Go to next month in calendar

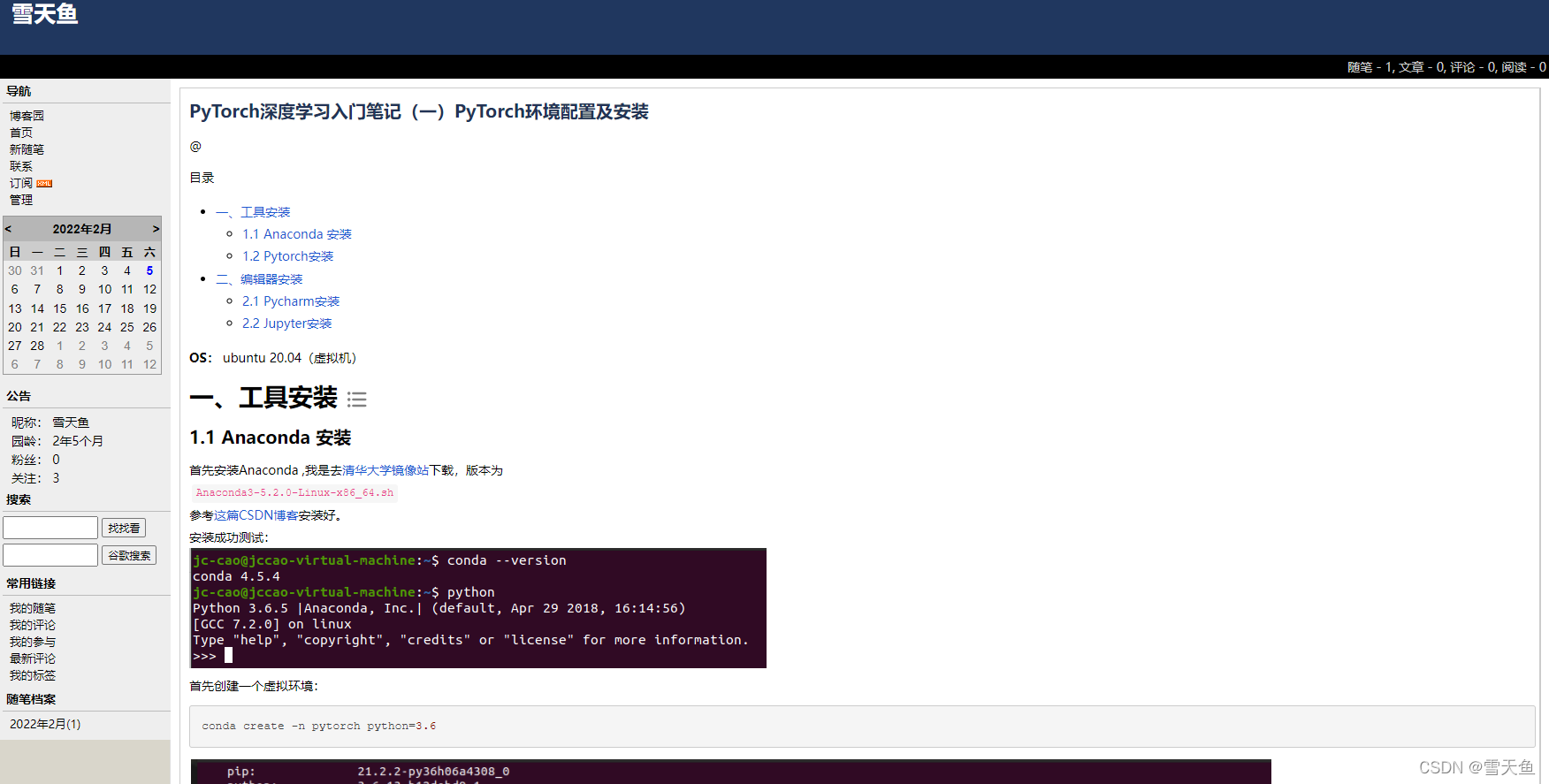pos(156,229)
